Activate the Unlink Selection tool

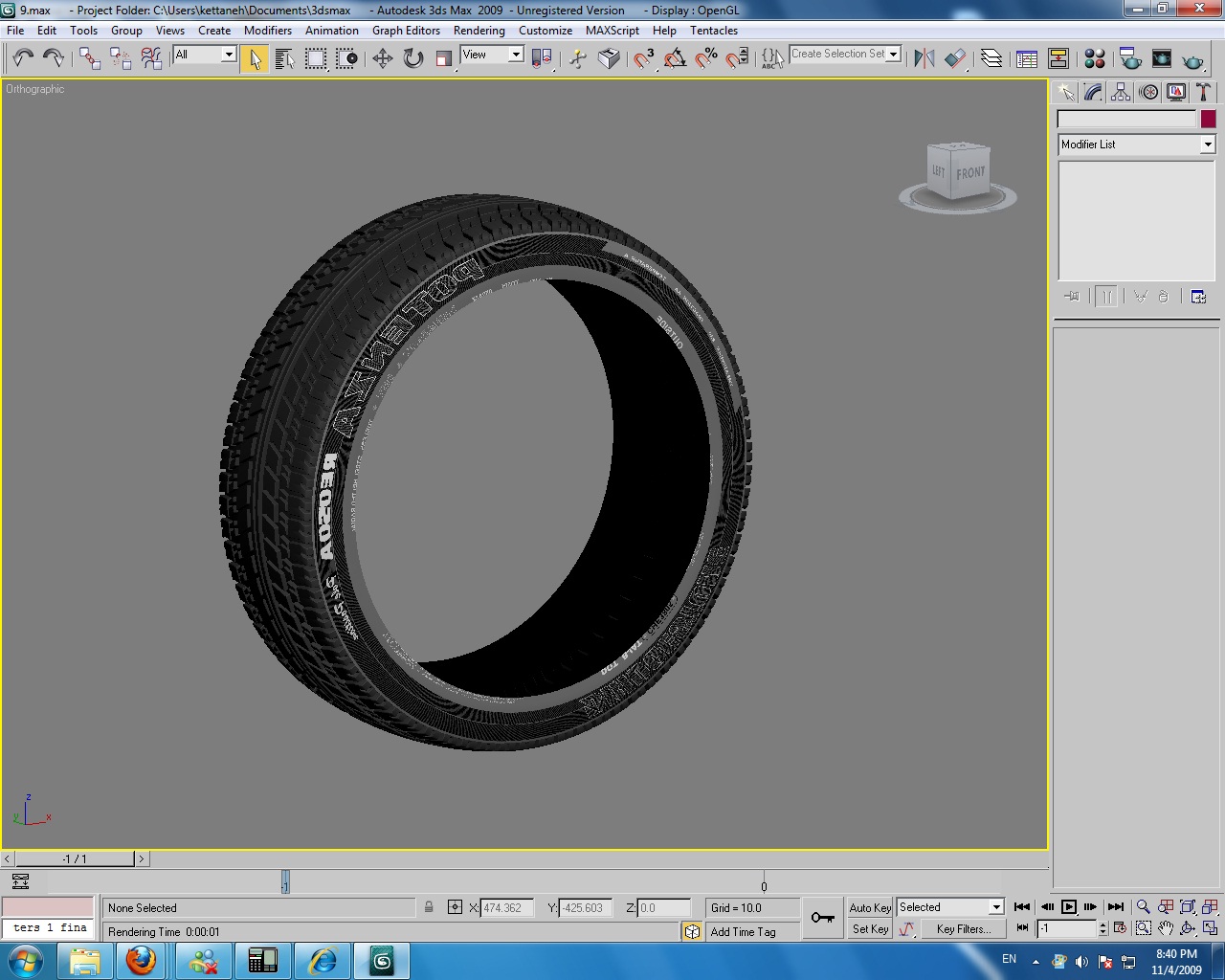point(121,58)
